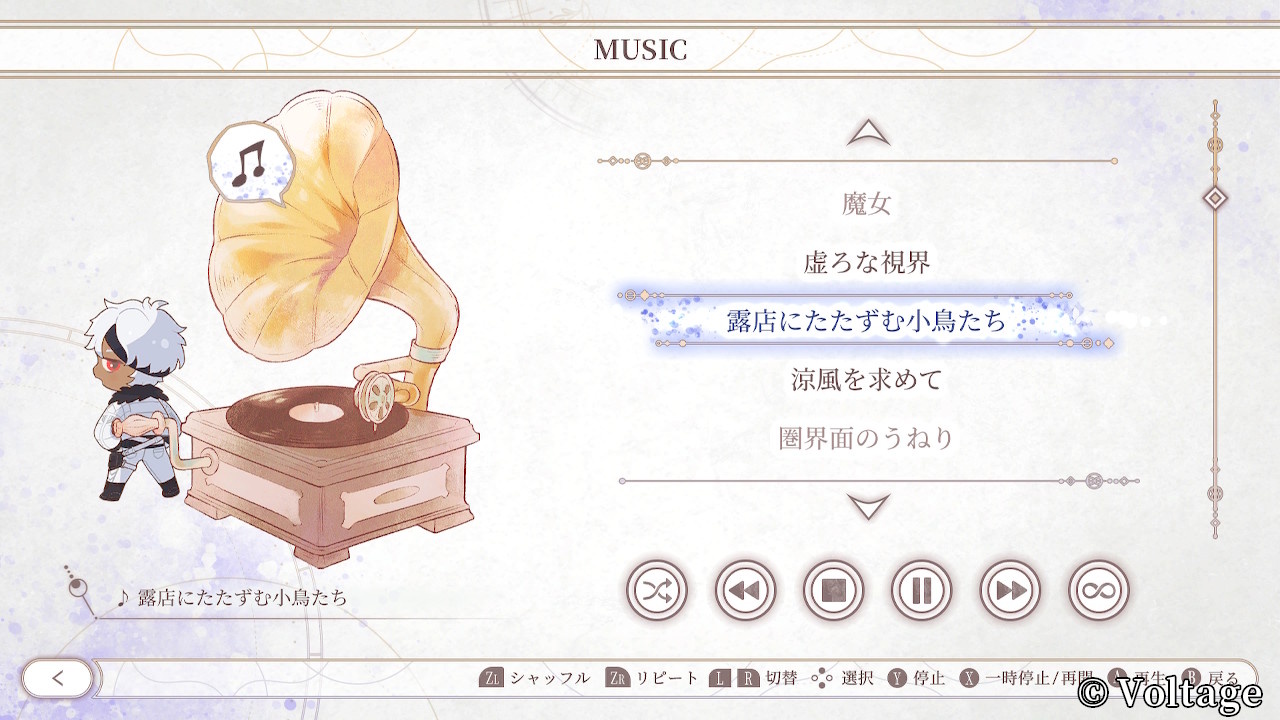The width and height of the screenshot is (1280, 720).
Task: Select the track 涼風を求めて
Action: tap(867, 380)
